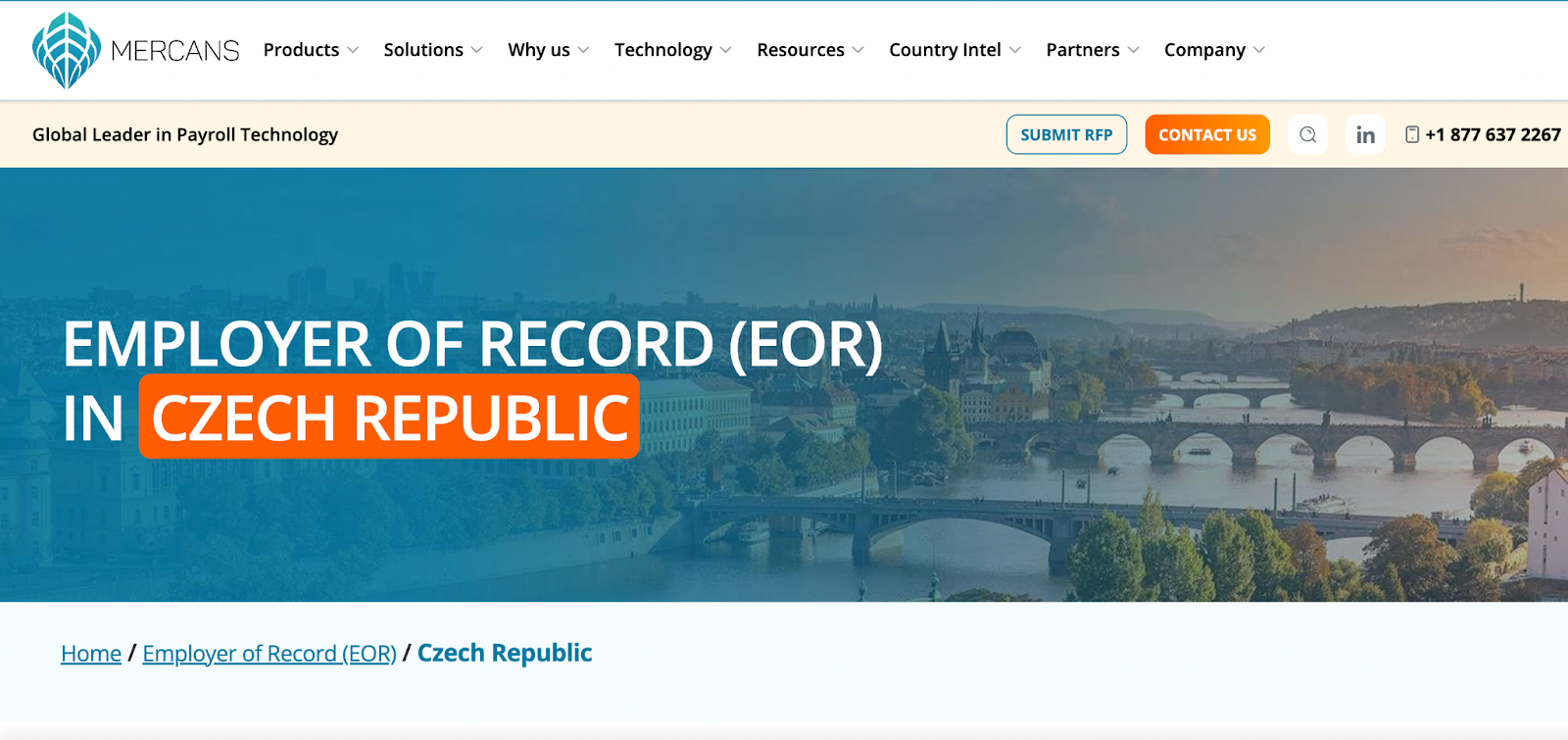1568x740 pixels.
Task: Expand the chevron next to Country Intel
Action: point(1014,50)
